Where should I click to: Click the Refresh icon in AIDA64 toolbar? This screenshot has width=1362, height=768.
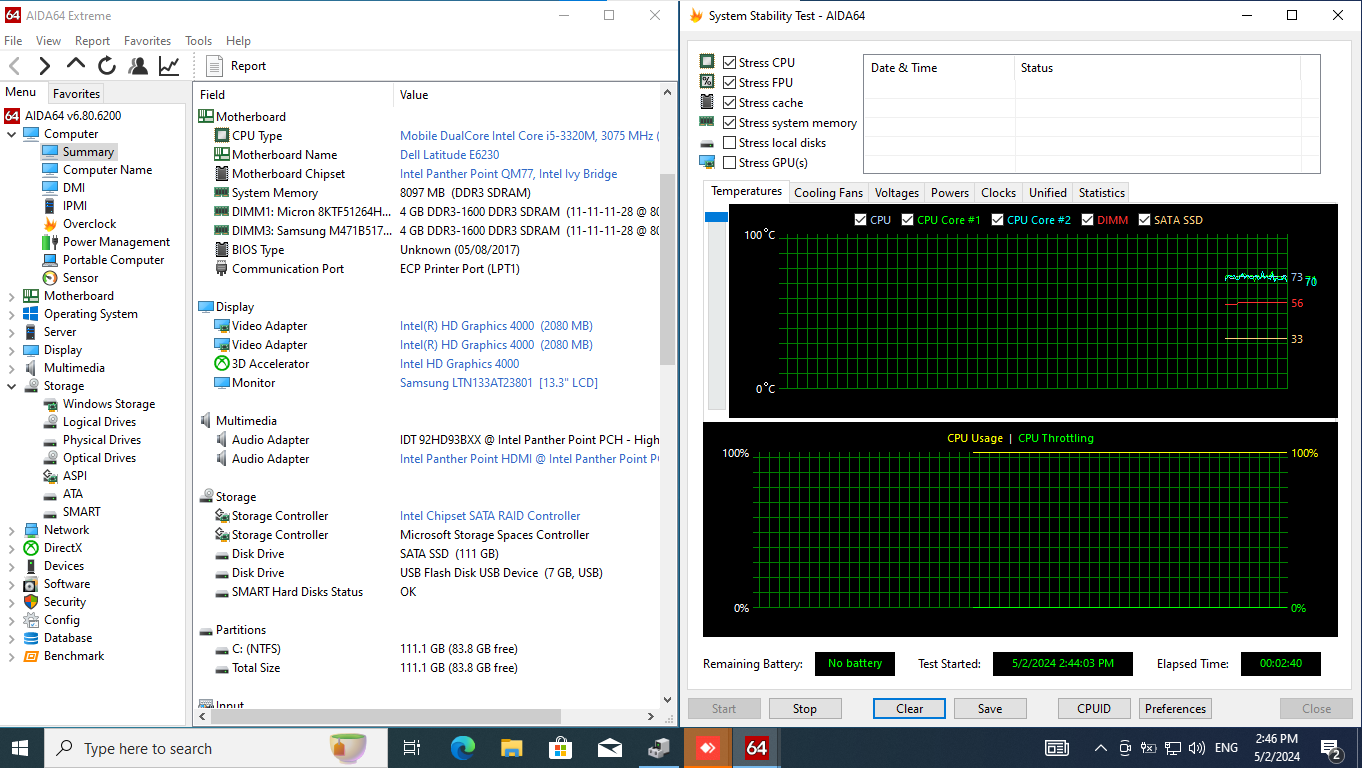coord(107,66)
